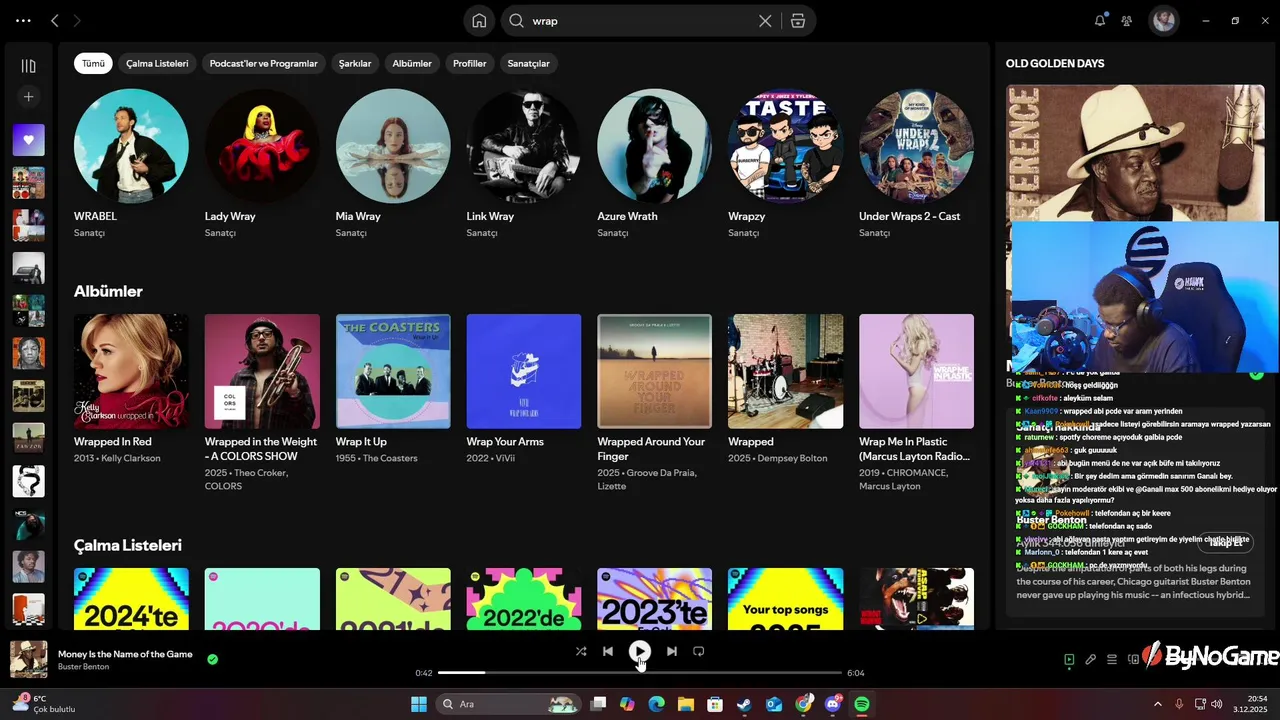Open album Wrapped In Red cover
The width and height of the screenshot is (1280, 720).
click(131, 371)
